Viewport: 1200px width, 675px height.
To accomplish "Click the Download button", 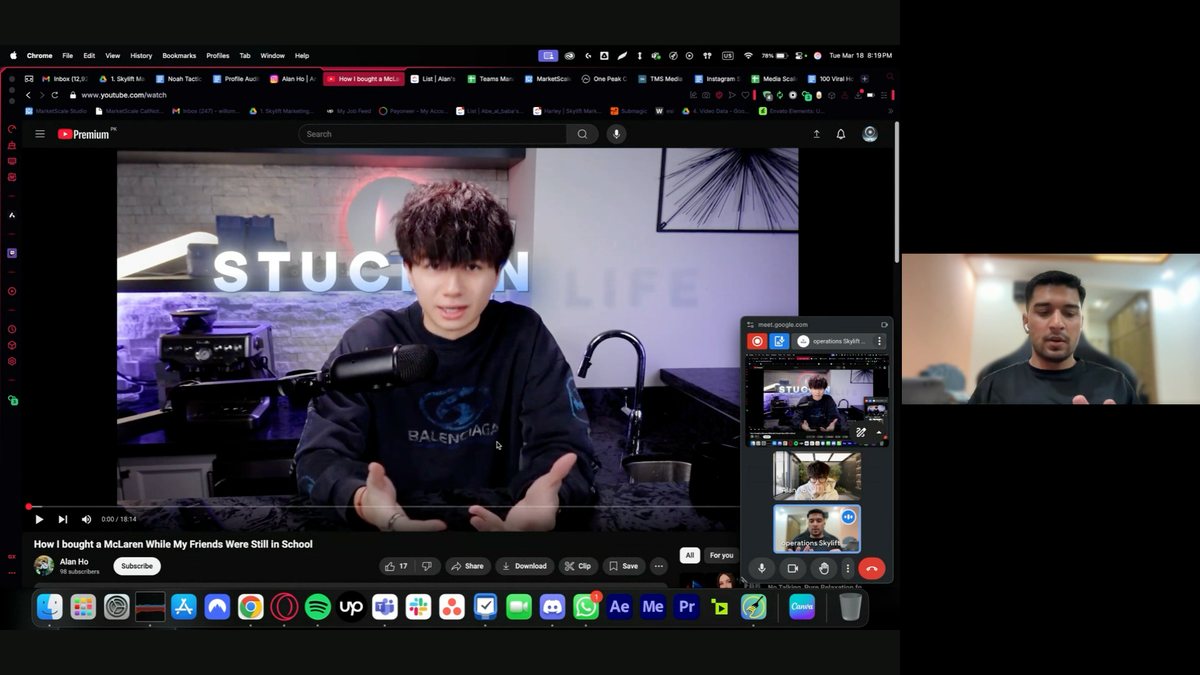I will click(x=524, y=566).
